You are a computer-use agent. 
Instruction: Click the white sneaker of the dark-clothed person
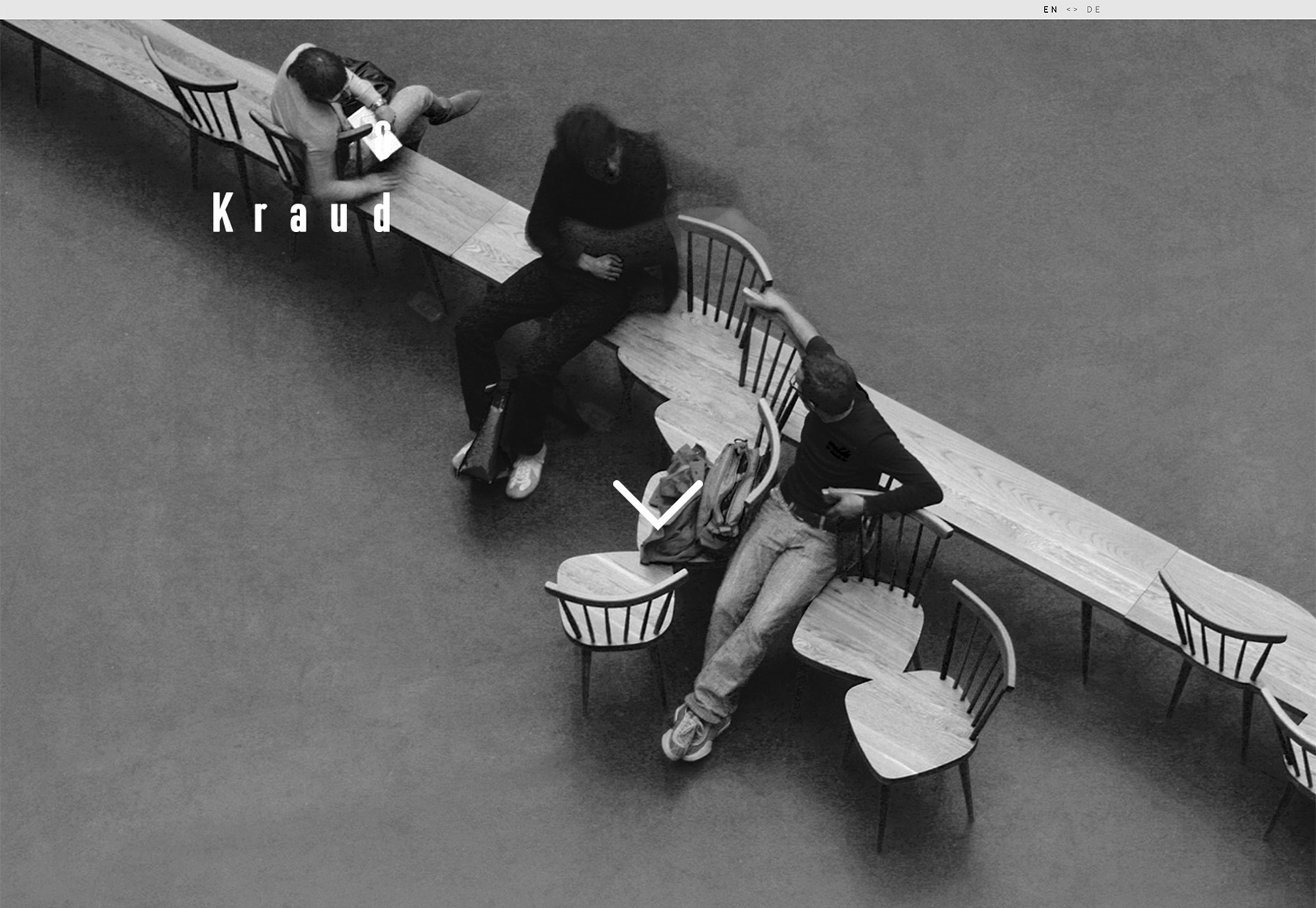click(x=526, y=473)
